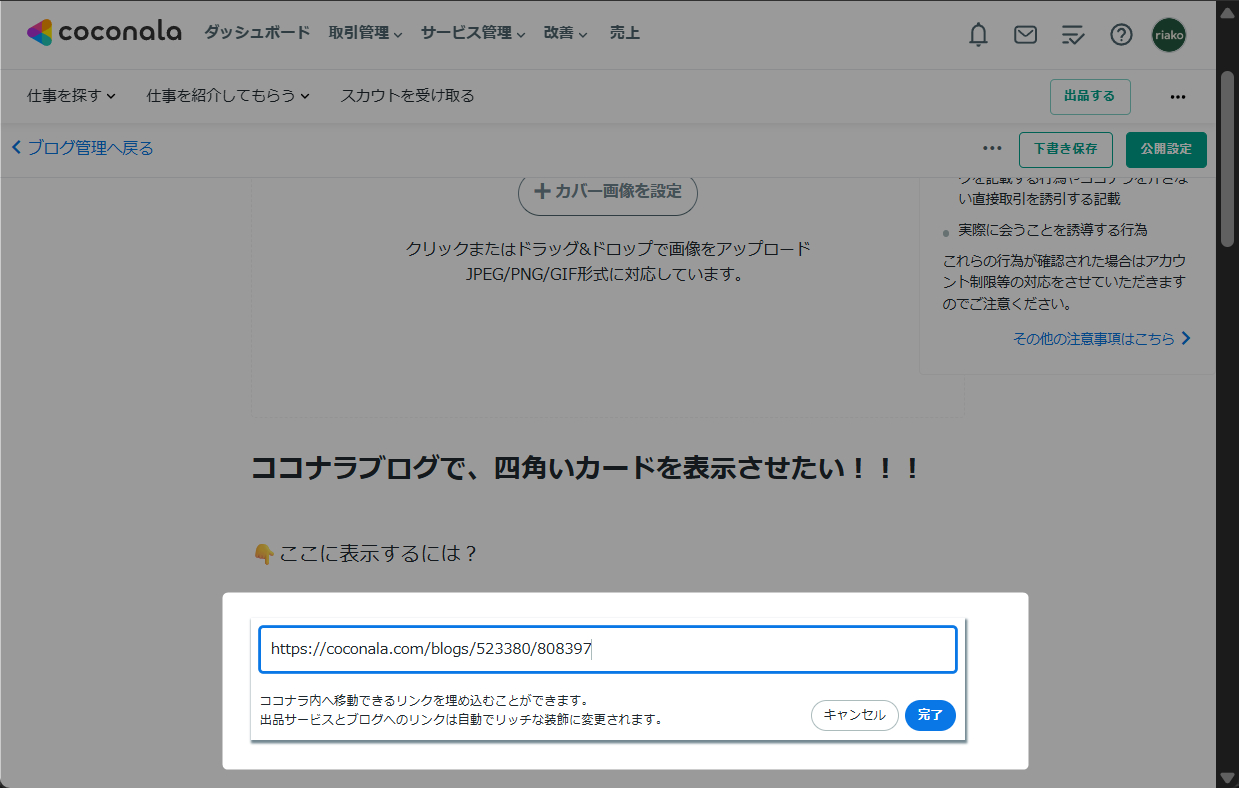Click the link URL input field
The height and width of the screenshot is (788, 1239).
[608, 650]
